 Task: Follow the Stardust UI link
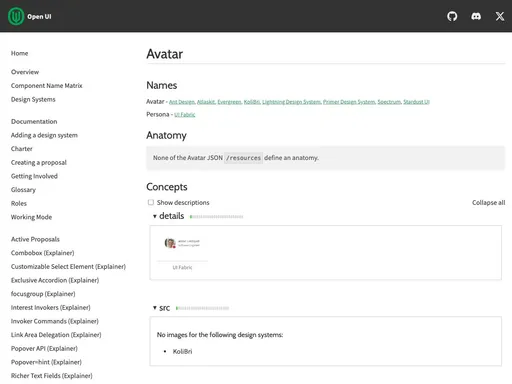pos(416,102)
